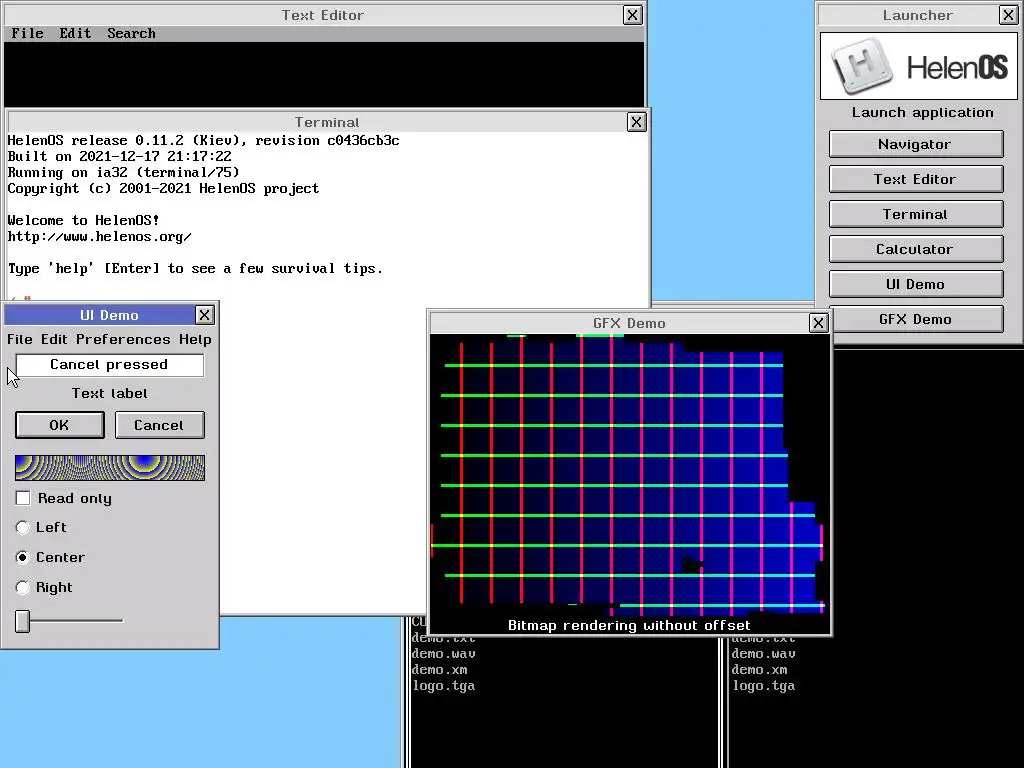1024x768 pixels.
Task: Click the 'Bitmap rendering without offset' caption
Action: pyautogui.click(x=630, y=626)
